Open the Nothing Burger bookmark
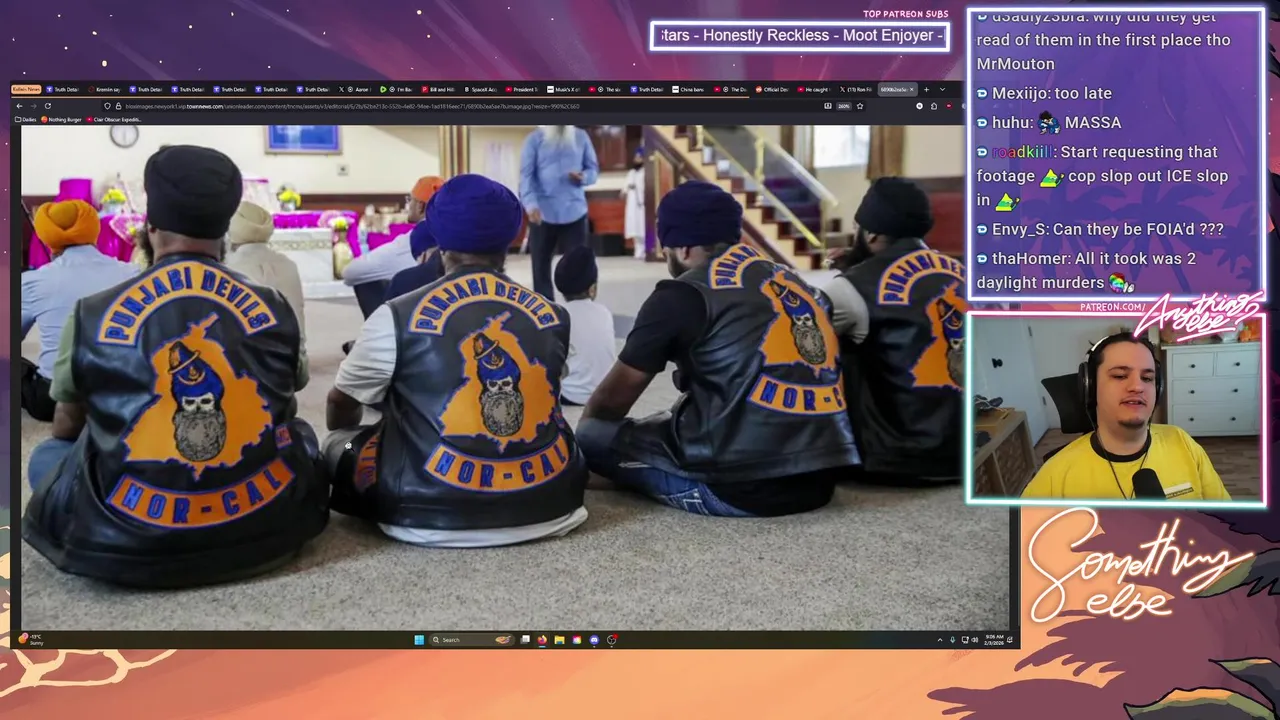 tap(61, 120)
